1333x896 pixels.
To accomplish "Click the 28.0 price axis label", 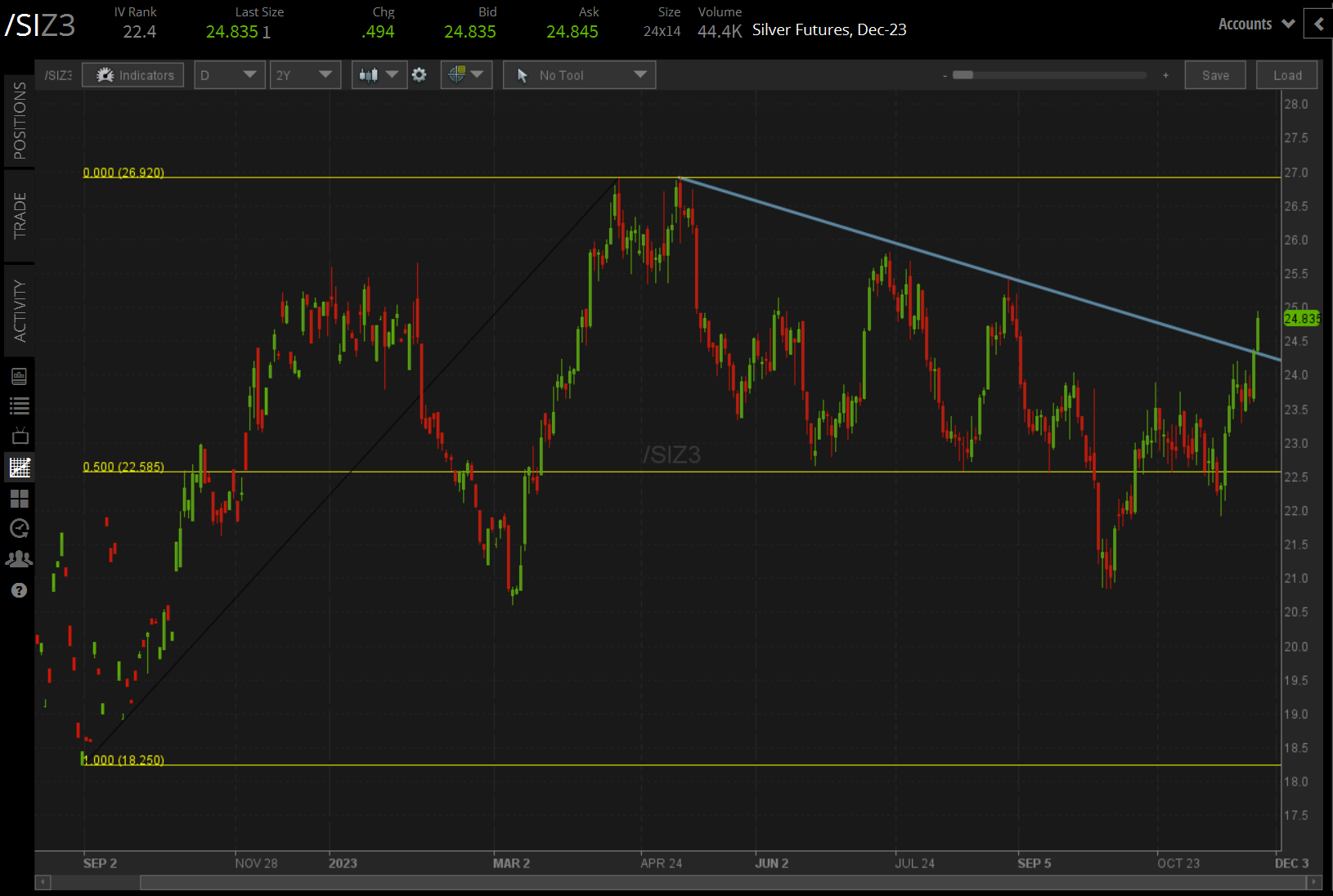I will pyautogui.click(x=1296, y=105).
